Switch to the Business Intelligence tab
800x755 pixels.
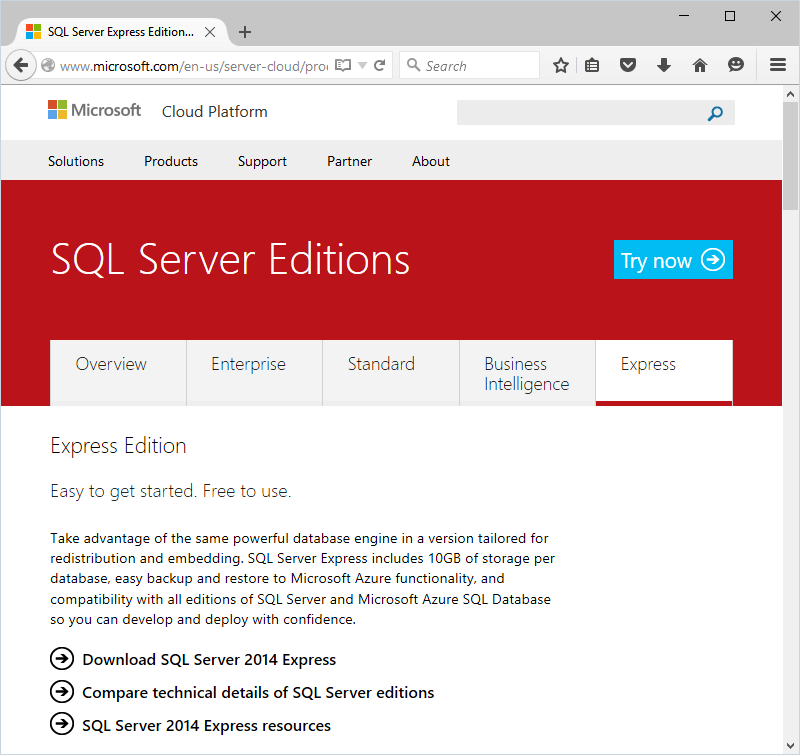click(x=528, y=373)
